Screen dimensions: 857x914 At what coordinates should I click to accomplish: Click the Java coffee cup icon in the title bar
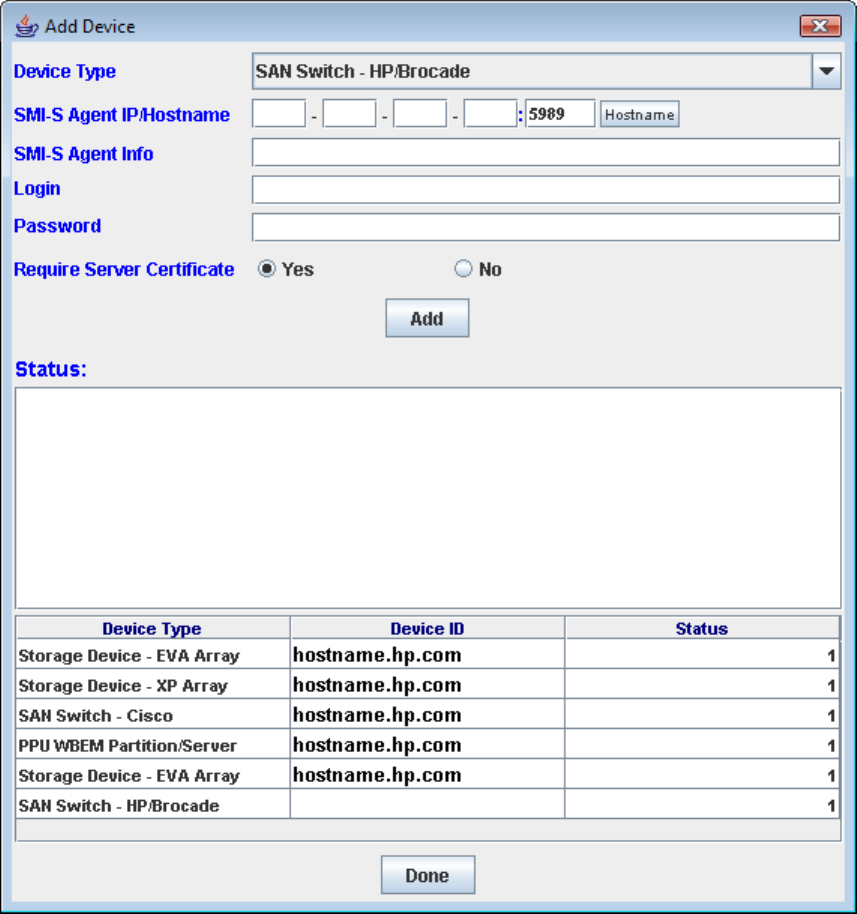26,26
